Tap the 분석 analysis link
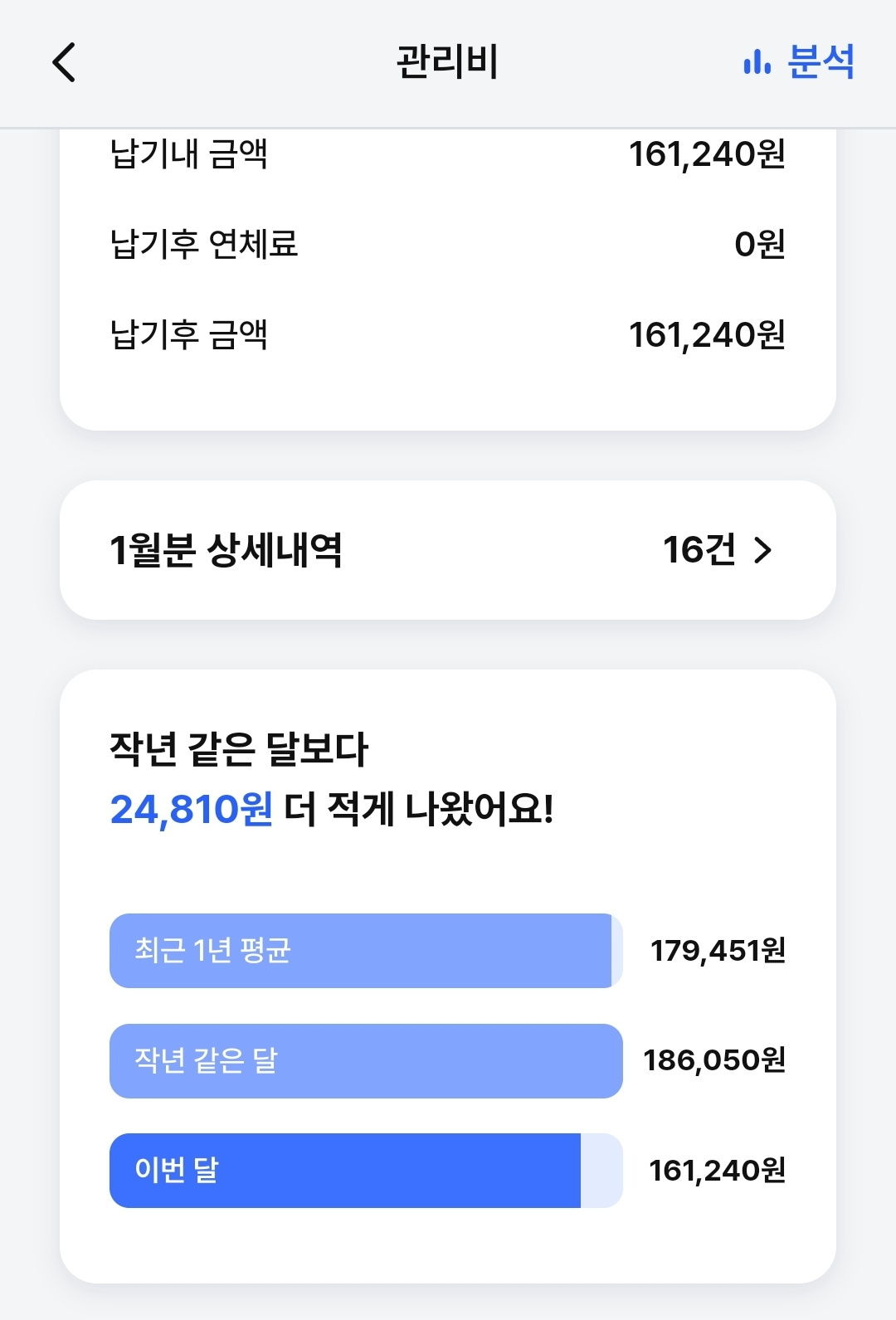 coord(820,61)
